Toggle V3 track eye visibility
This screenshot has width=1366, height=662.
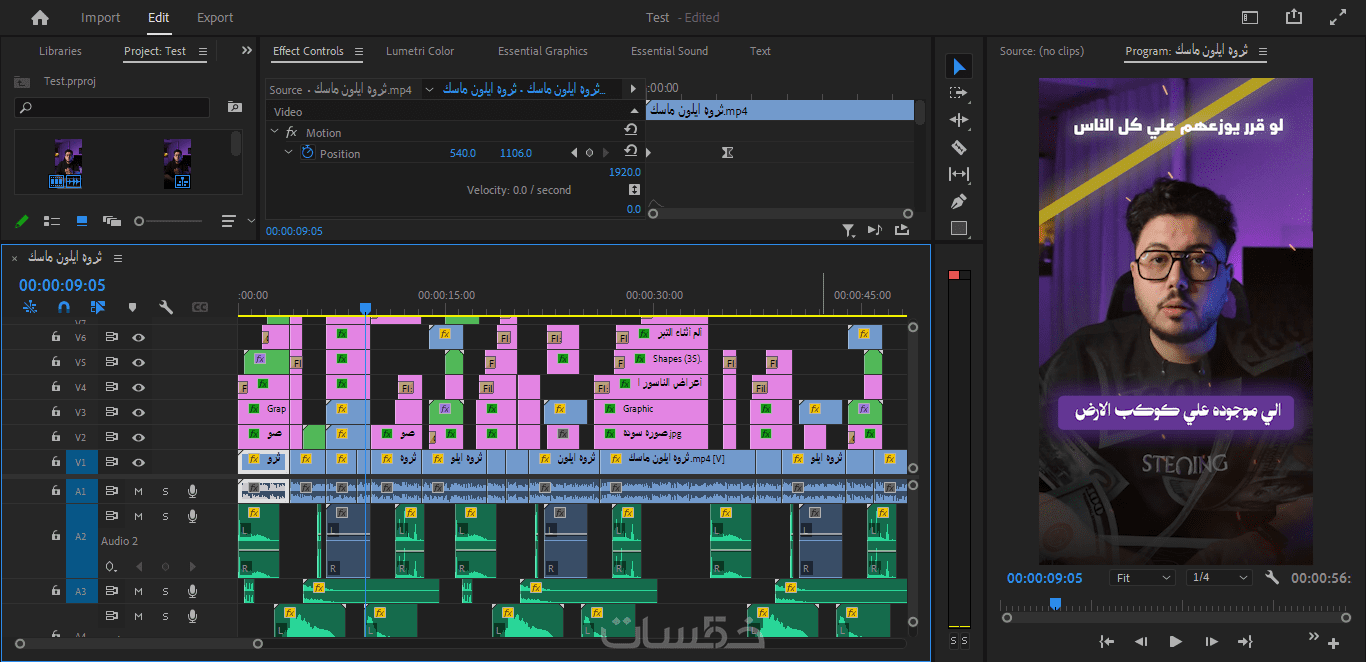point(138,412)
